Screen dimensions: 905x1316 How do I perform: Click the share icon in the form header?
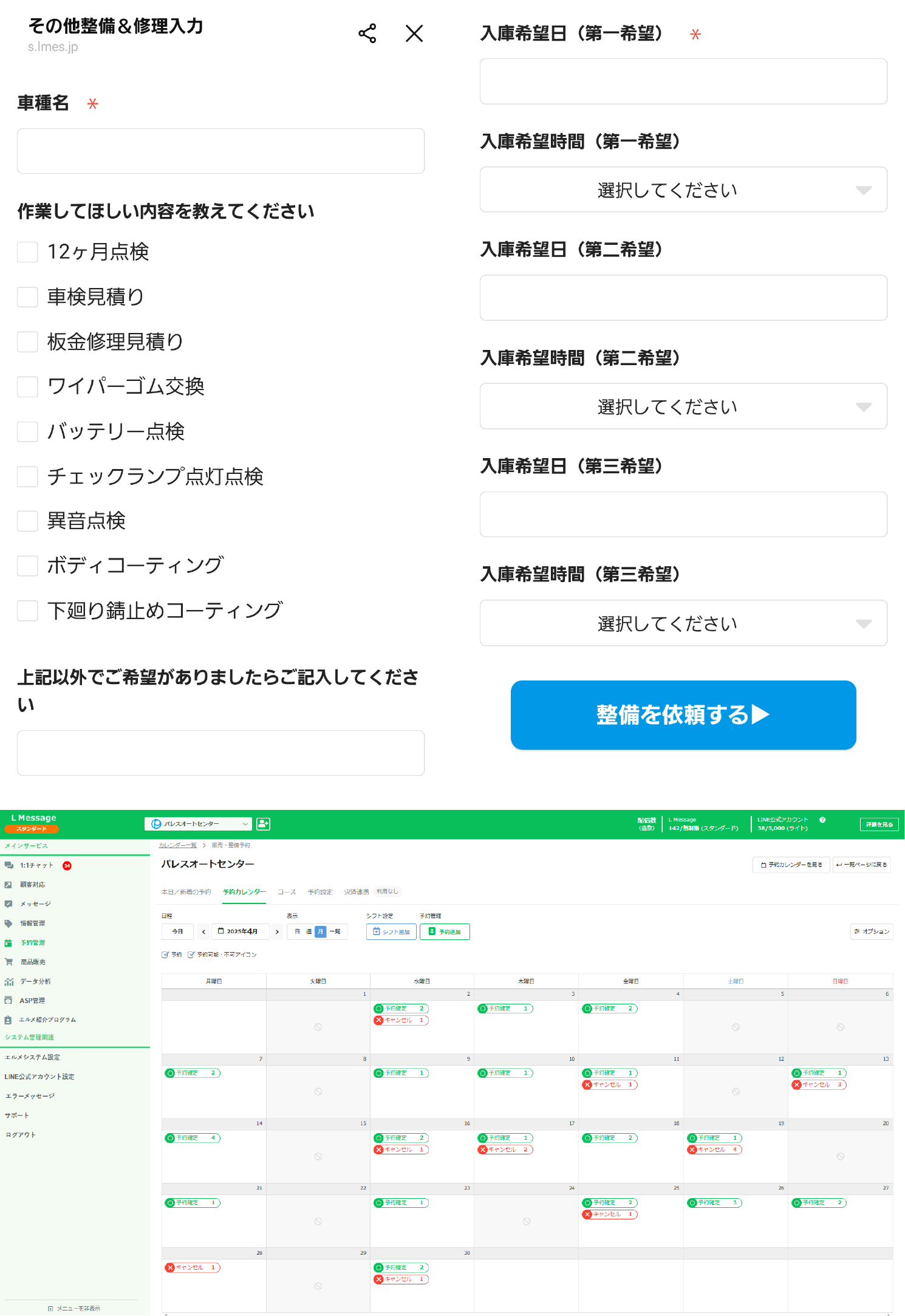pyautogui.click(x=367, y=33)
